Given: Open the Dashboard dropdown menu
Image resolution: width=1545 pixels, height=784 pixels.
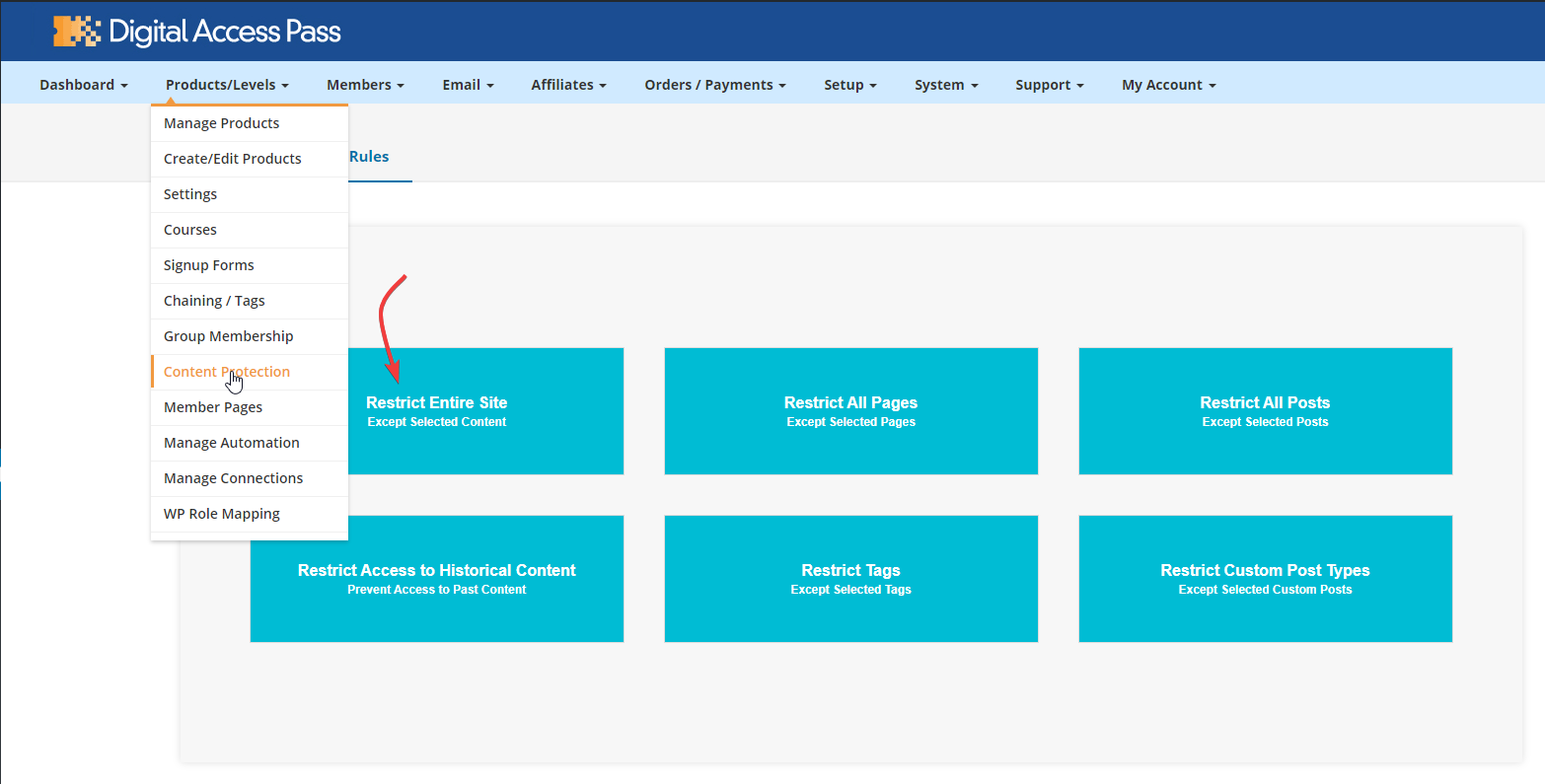Looking at the screenshot, I should 83,85.
